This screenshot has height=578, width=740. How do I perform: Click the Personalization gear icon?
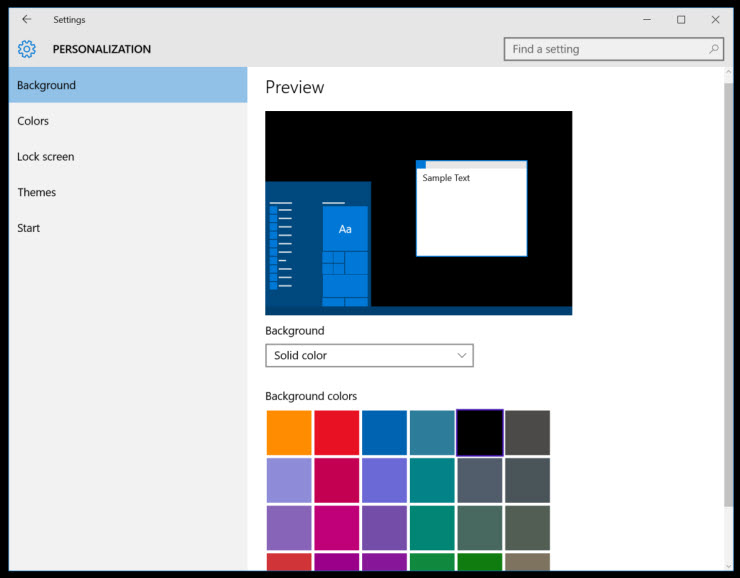coord(27,49)
